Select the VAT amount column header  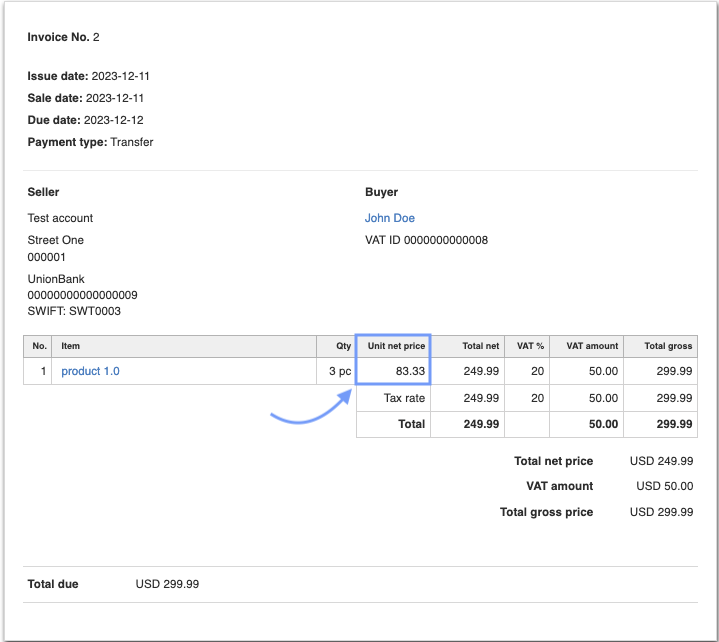point(592,346)
